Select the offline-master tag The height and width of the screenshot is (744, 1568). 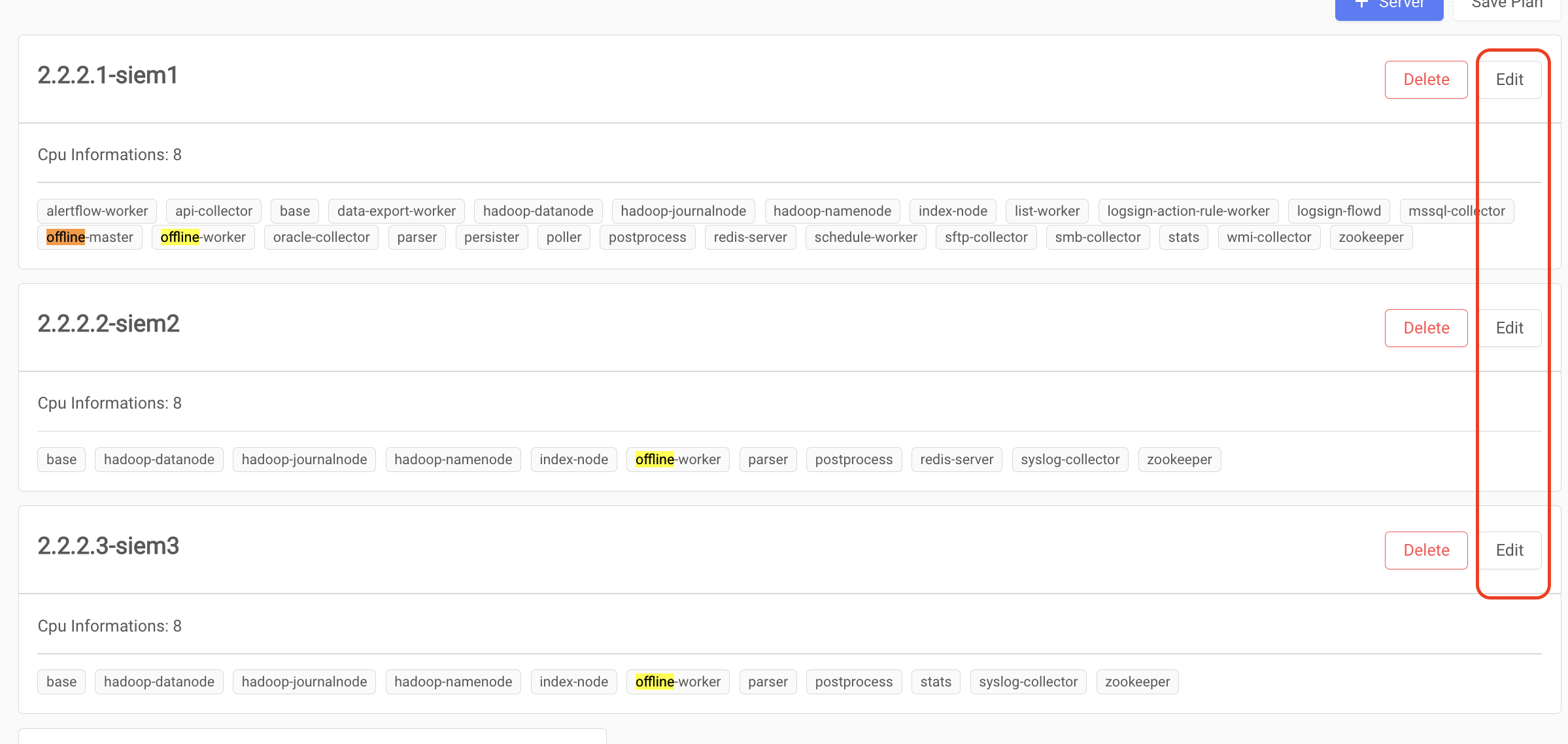tap(90, 237)
